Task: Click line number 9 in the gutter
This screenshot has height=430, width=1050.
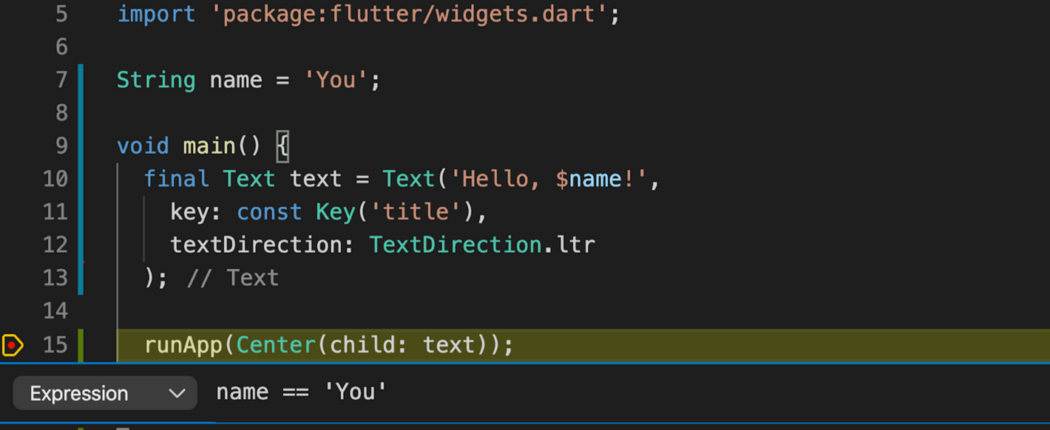Action: [61, 146]
